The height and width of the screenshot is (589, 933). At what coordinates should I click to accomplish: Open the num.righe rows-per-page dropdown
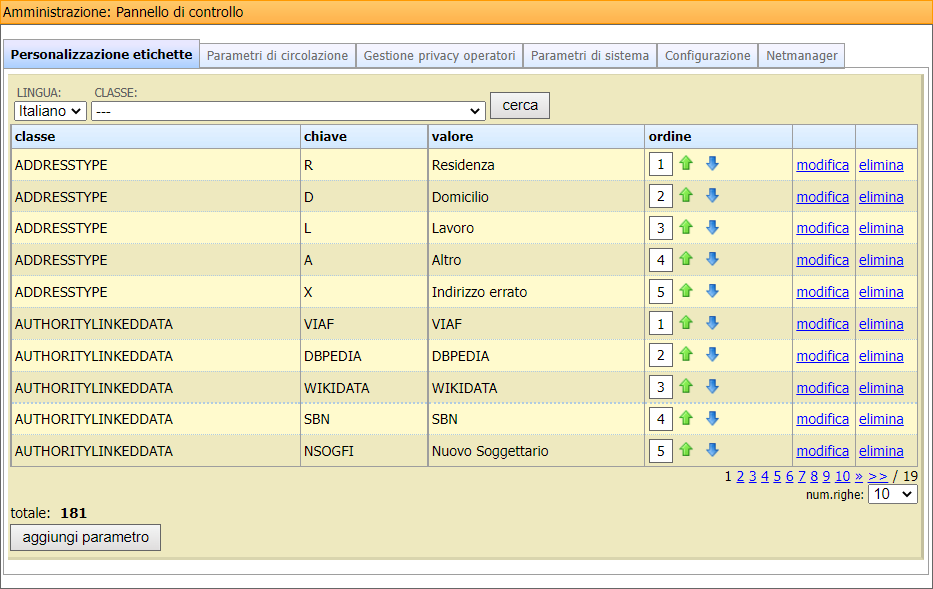coord(892,494)
